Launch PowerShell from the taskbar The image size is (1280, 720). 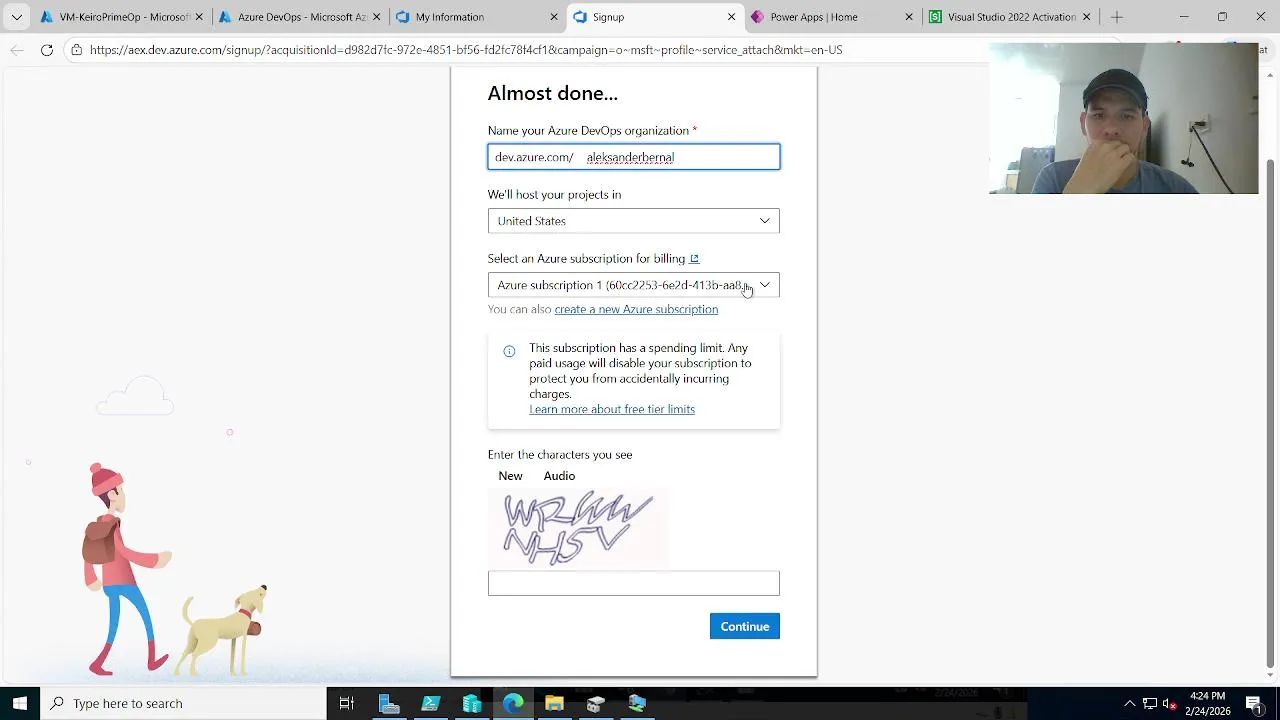coord(431,703)
